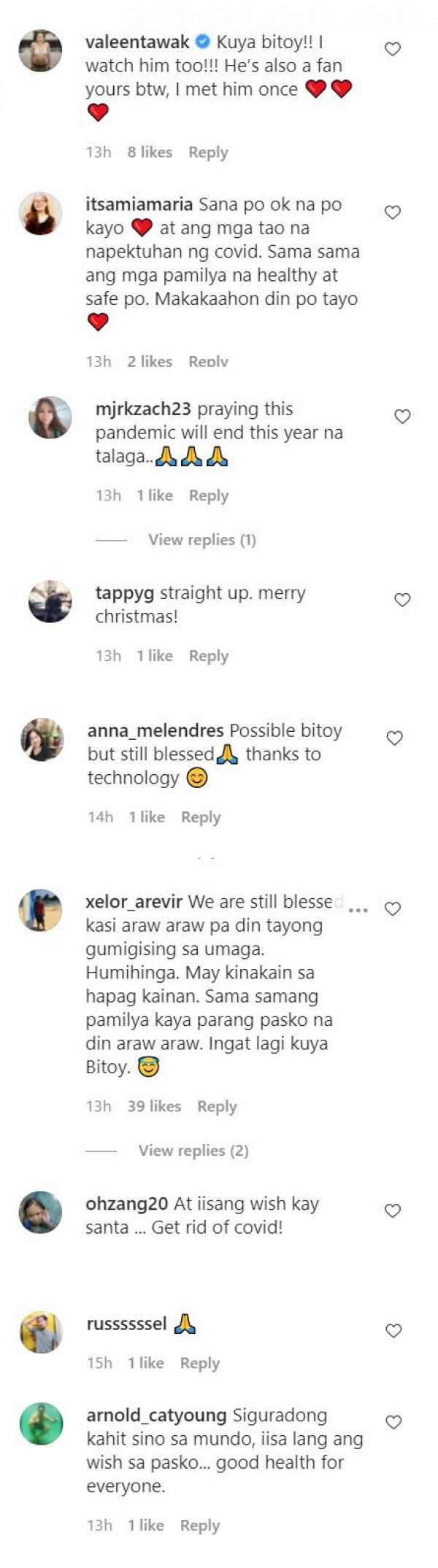Show the 2 replies to xelor_arevir

coord(193,1151)
